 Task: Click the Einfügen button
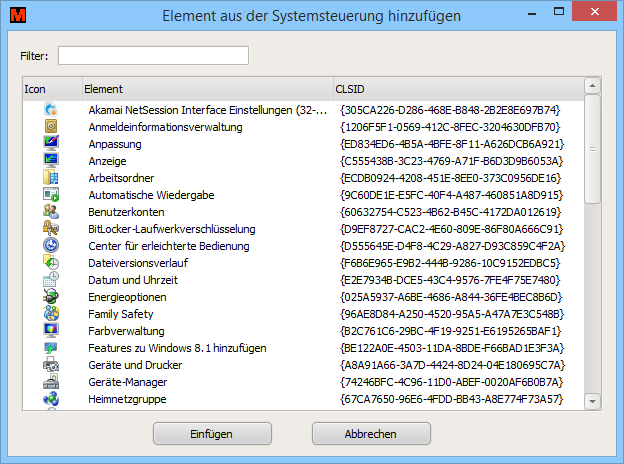pyautogui.click(x=212, y=434)
